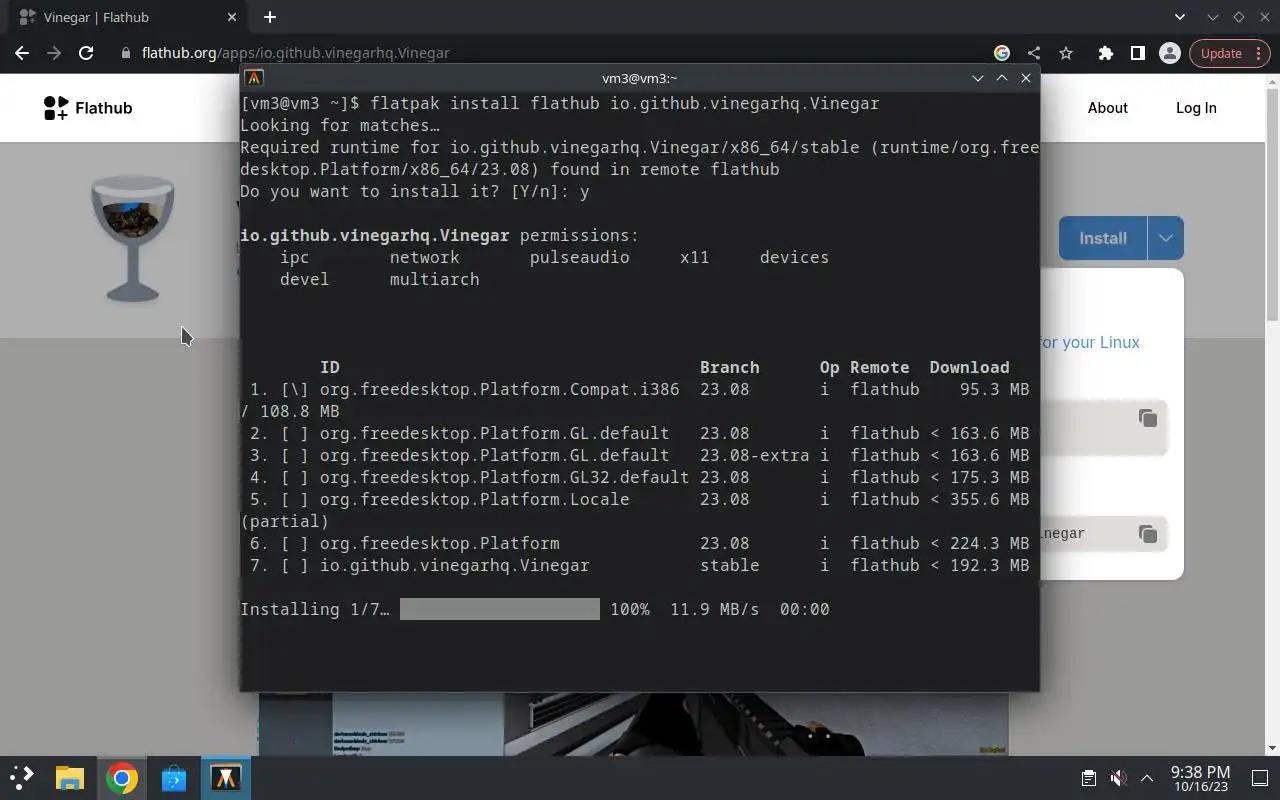Open the software store taskbar icon
Viewport: 1280px width, 800px height.
click(x=174, y=777)
